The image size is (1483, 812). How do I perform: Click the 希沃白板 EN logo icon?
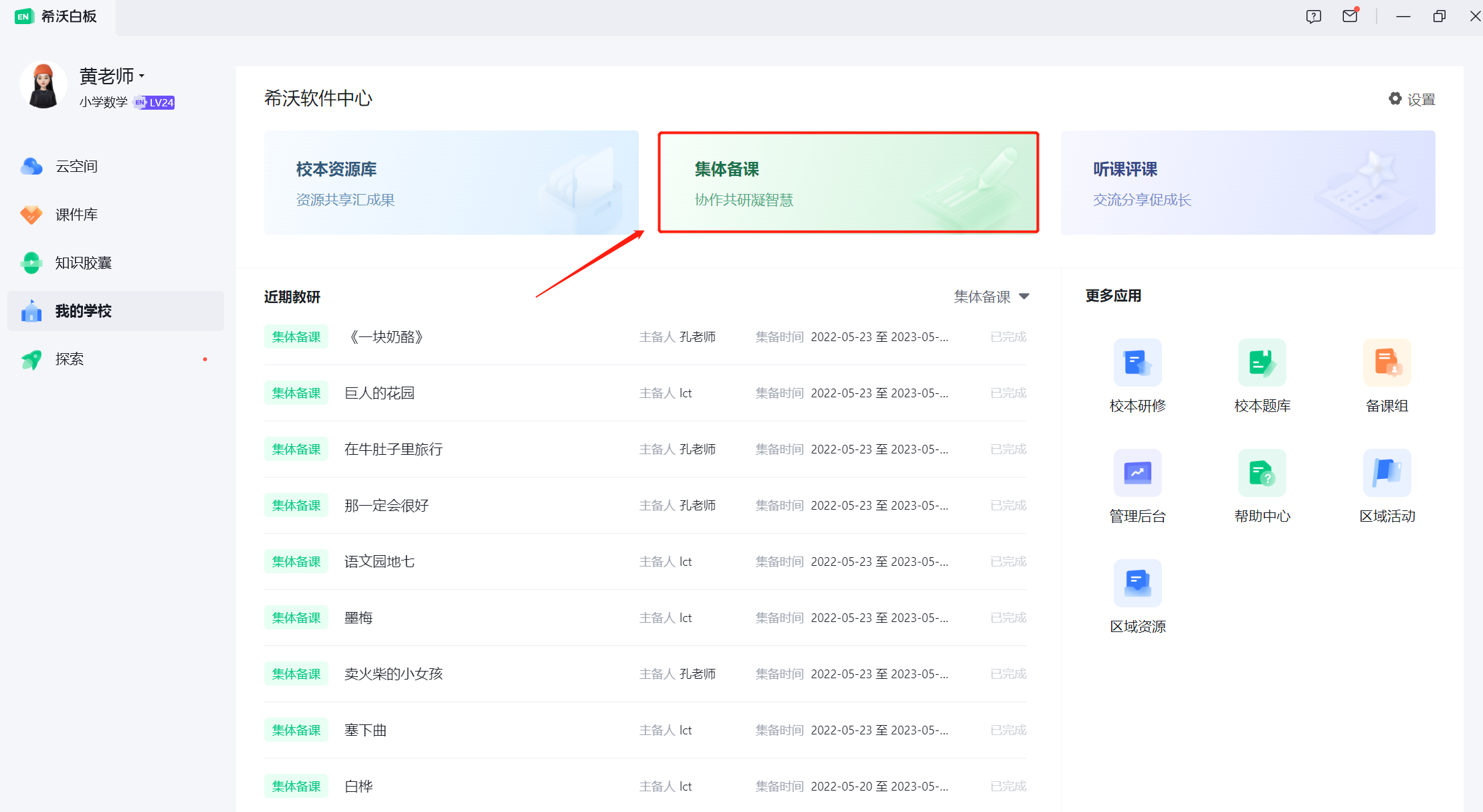[x=24, y=17]
